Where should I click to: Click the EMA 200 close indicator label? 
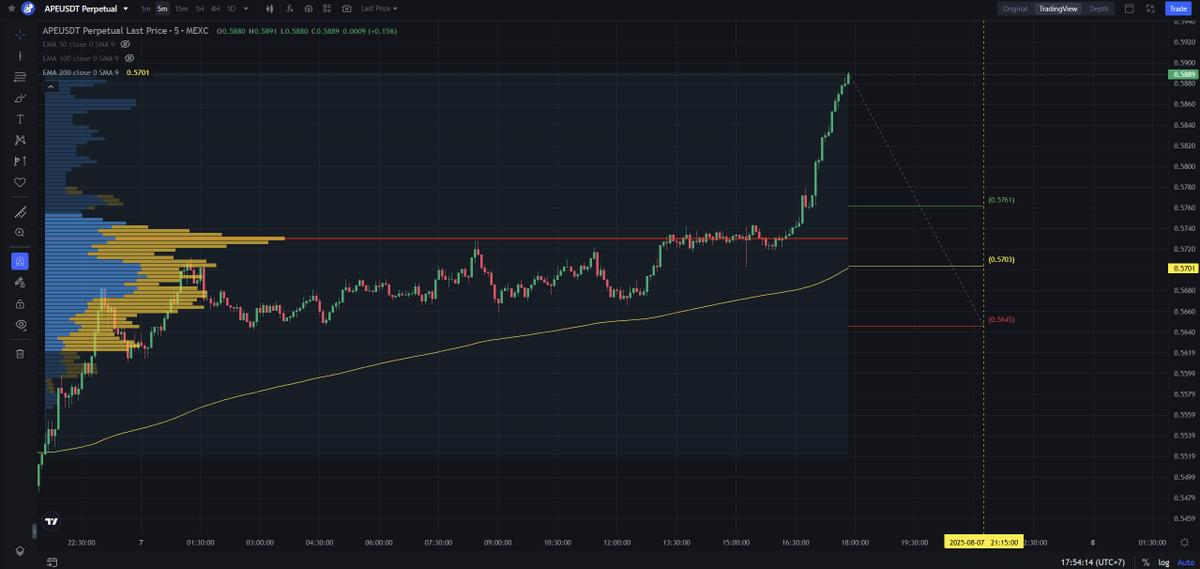[x=80, y=72]
